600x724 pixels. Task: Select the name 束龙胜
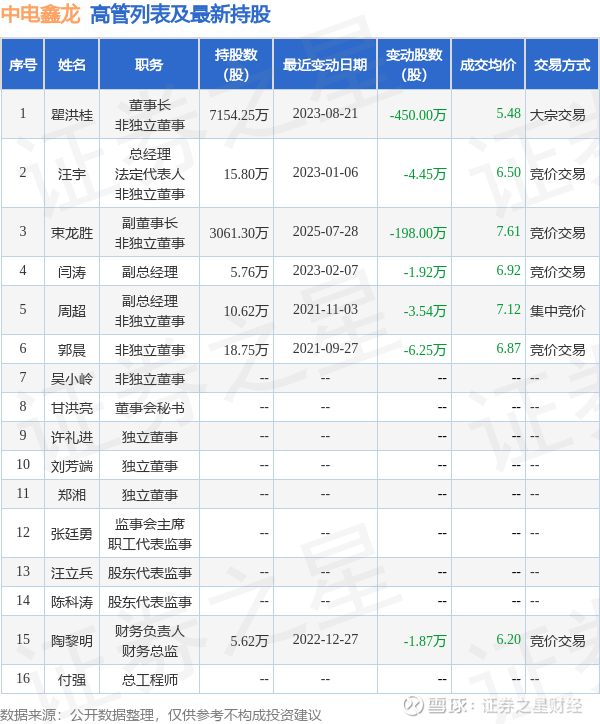coord(72,233)
